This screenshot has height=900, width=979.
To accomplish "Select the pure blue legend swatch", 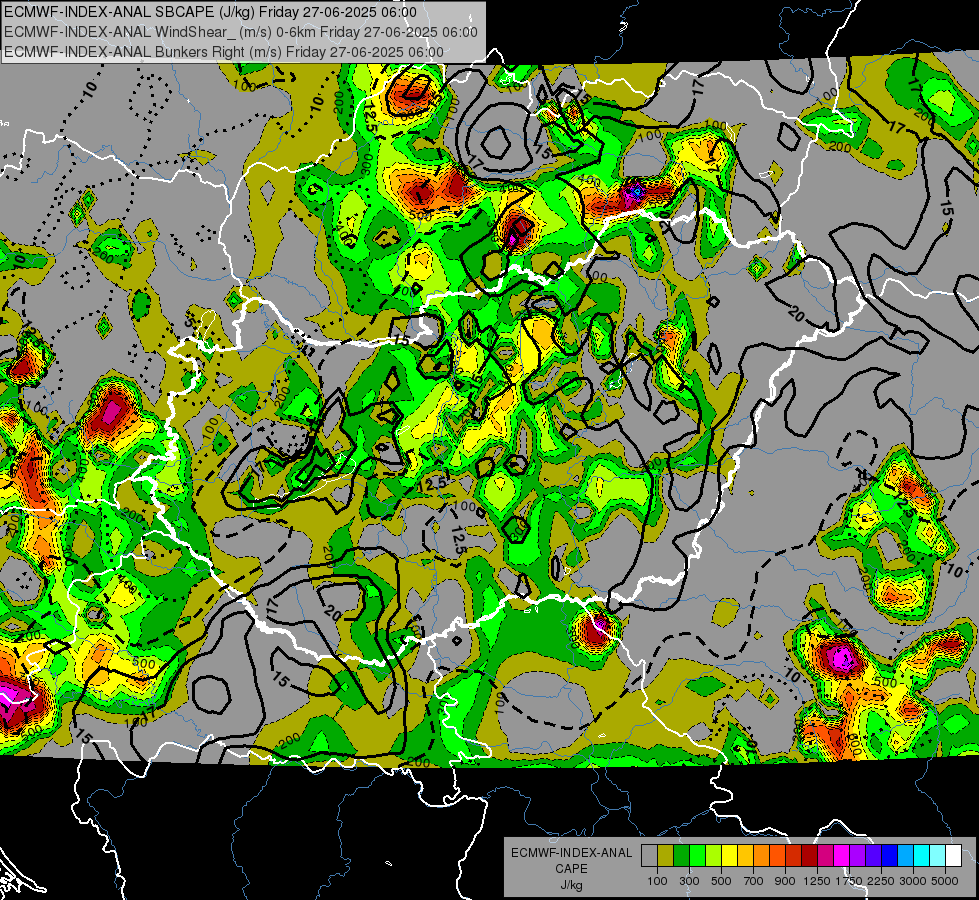I will [x=889, y=856].
